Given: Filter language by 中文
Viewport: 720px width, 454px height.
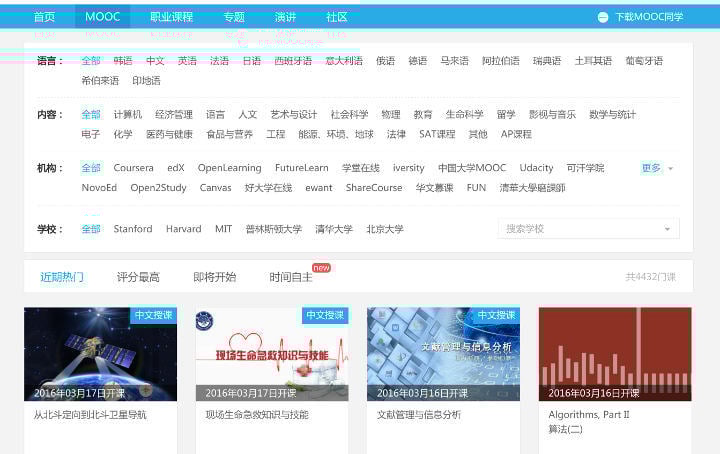Looking at the screenshot, I should (155, 61).
